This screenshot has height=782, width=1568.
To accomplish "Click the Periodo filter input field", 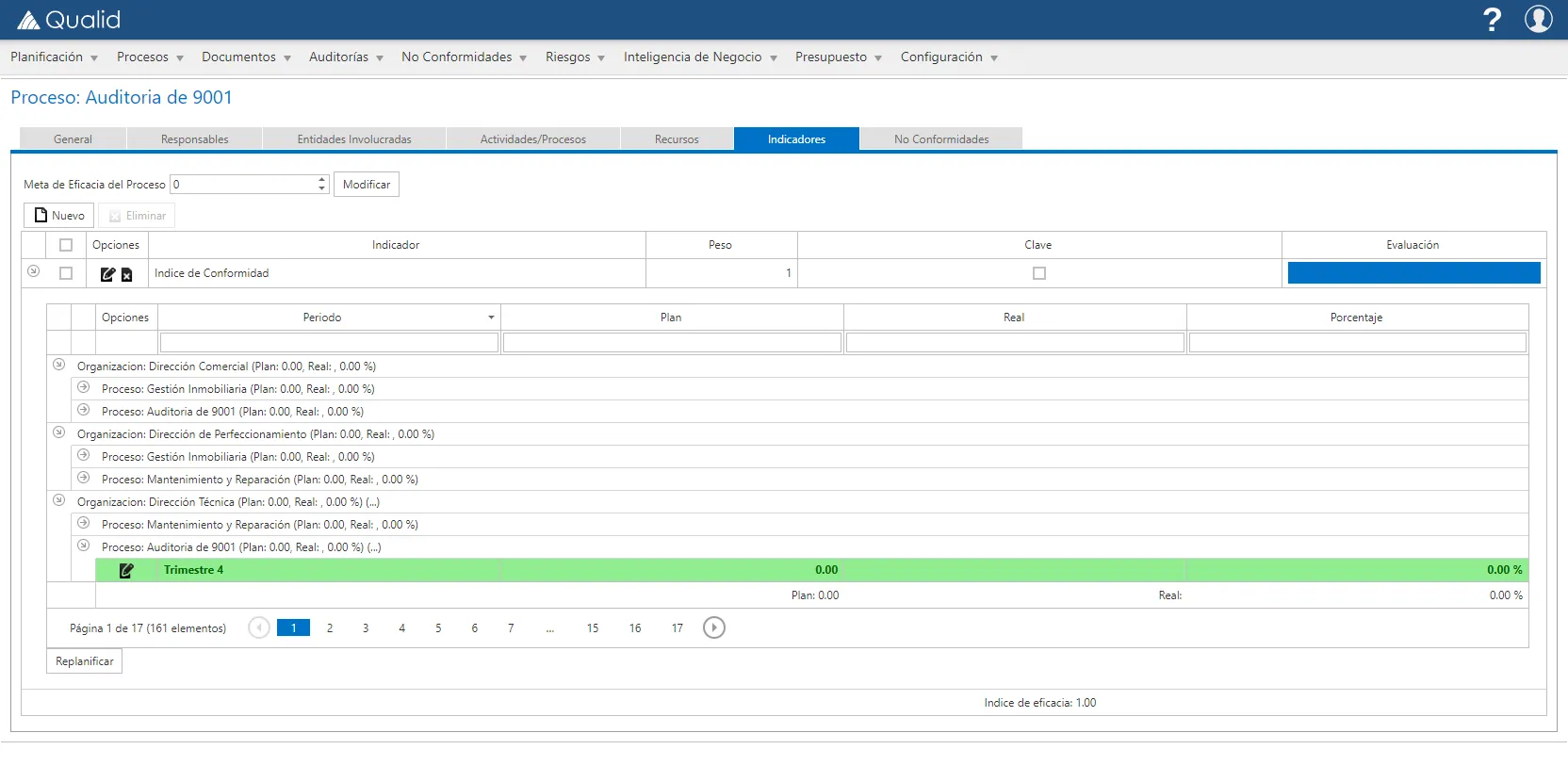I will (329, 343).
